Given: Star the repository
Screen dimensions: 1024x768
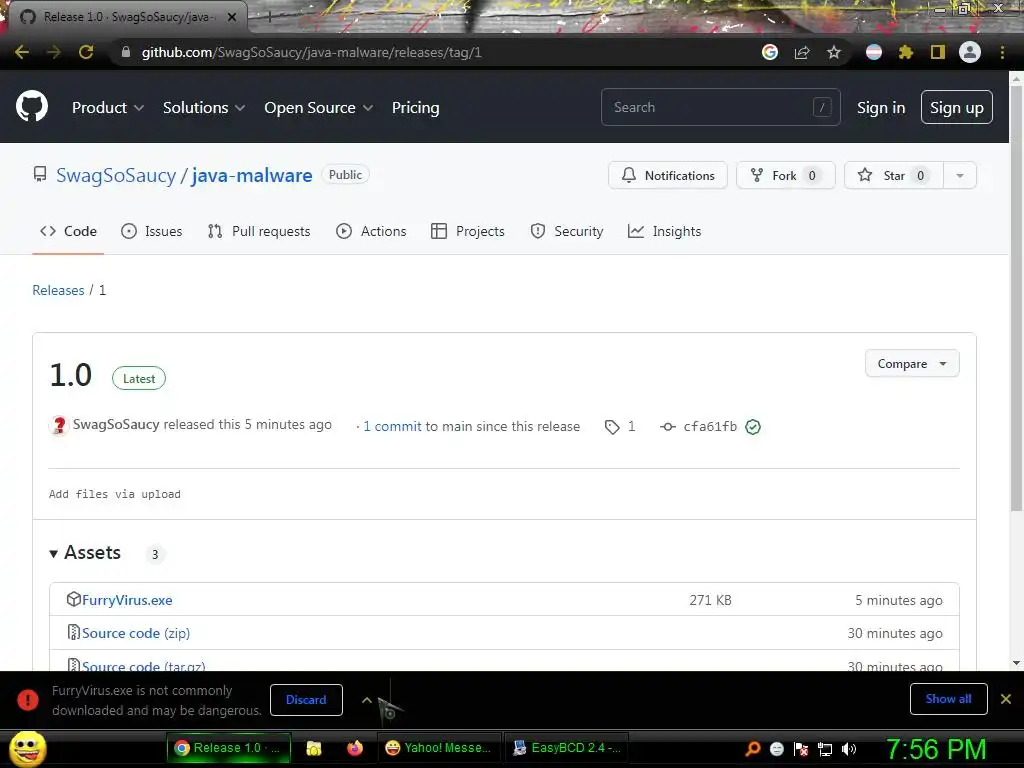Looking at the screenshot, I should pyautogui.click(x=893, y=175).
